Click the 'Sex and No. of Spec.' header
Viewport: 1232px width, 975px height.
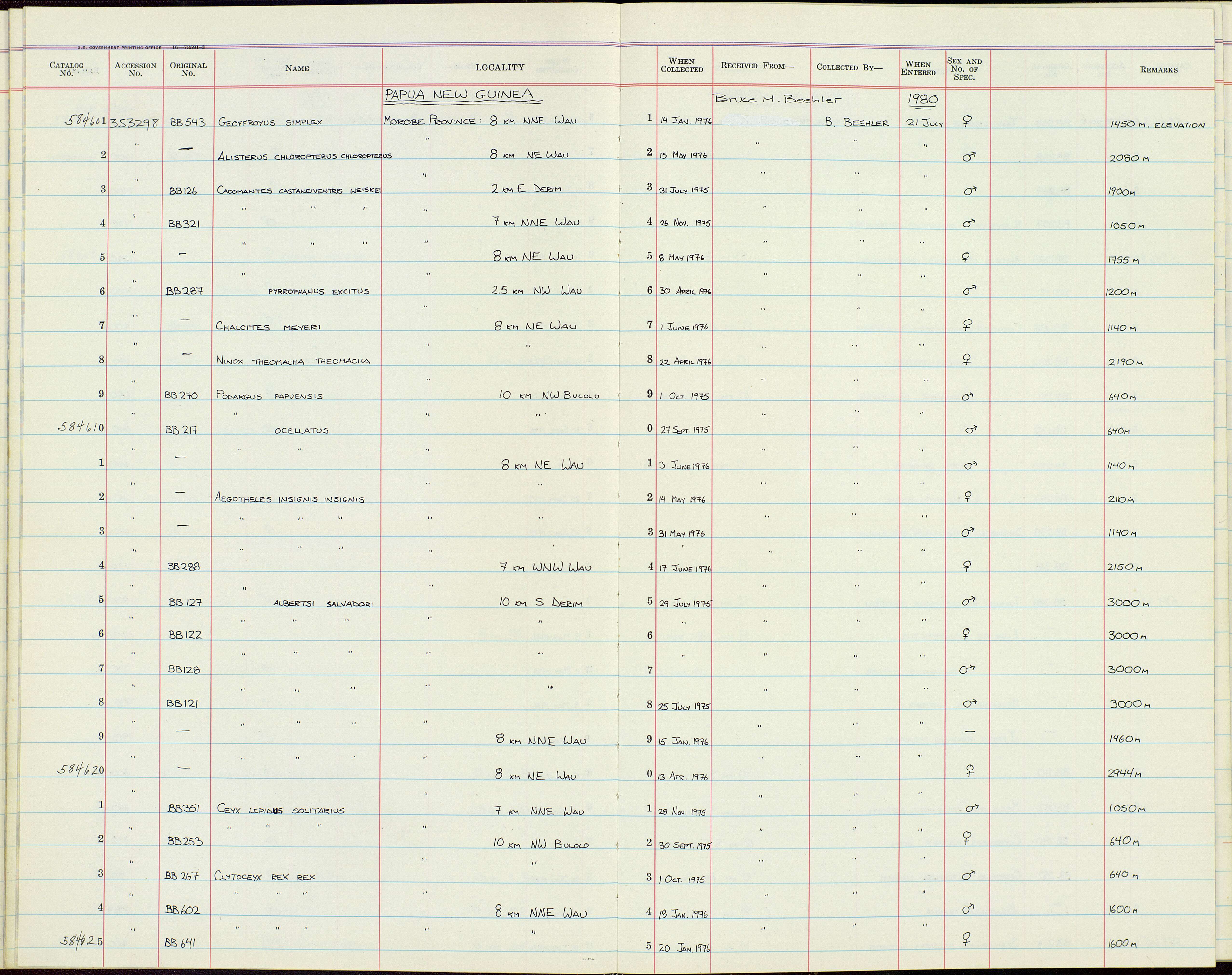pyautogui.click(x=964, y=69)
